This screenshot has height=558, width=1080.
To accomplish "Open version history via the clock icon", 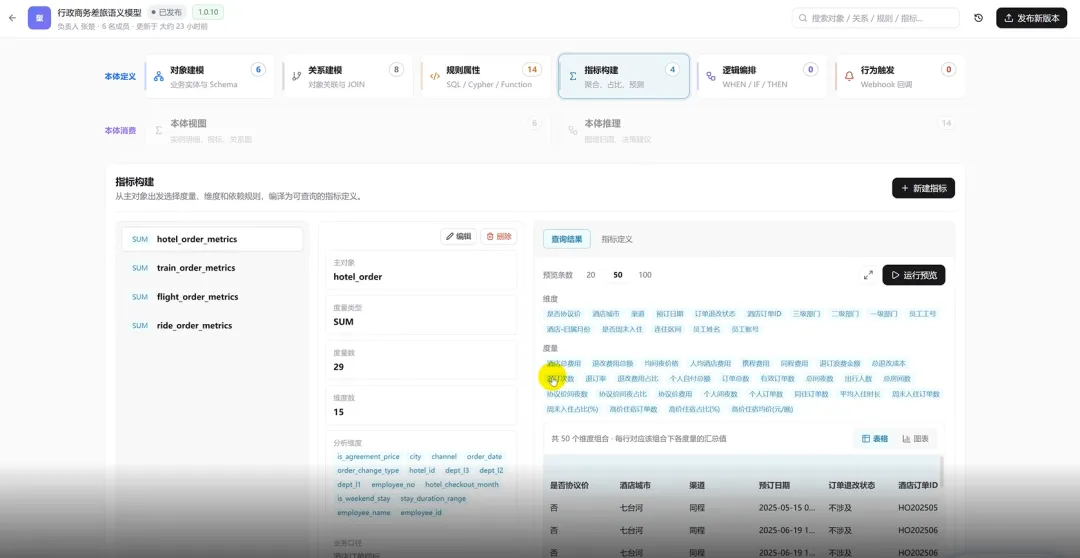I will pyautogui.click(x=978, y=18).
